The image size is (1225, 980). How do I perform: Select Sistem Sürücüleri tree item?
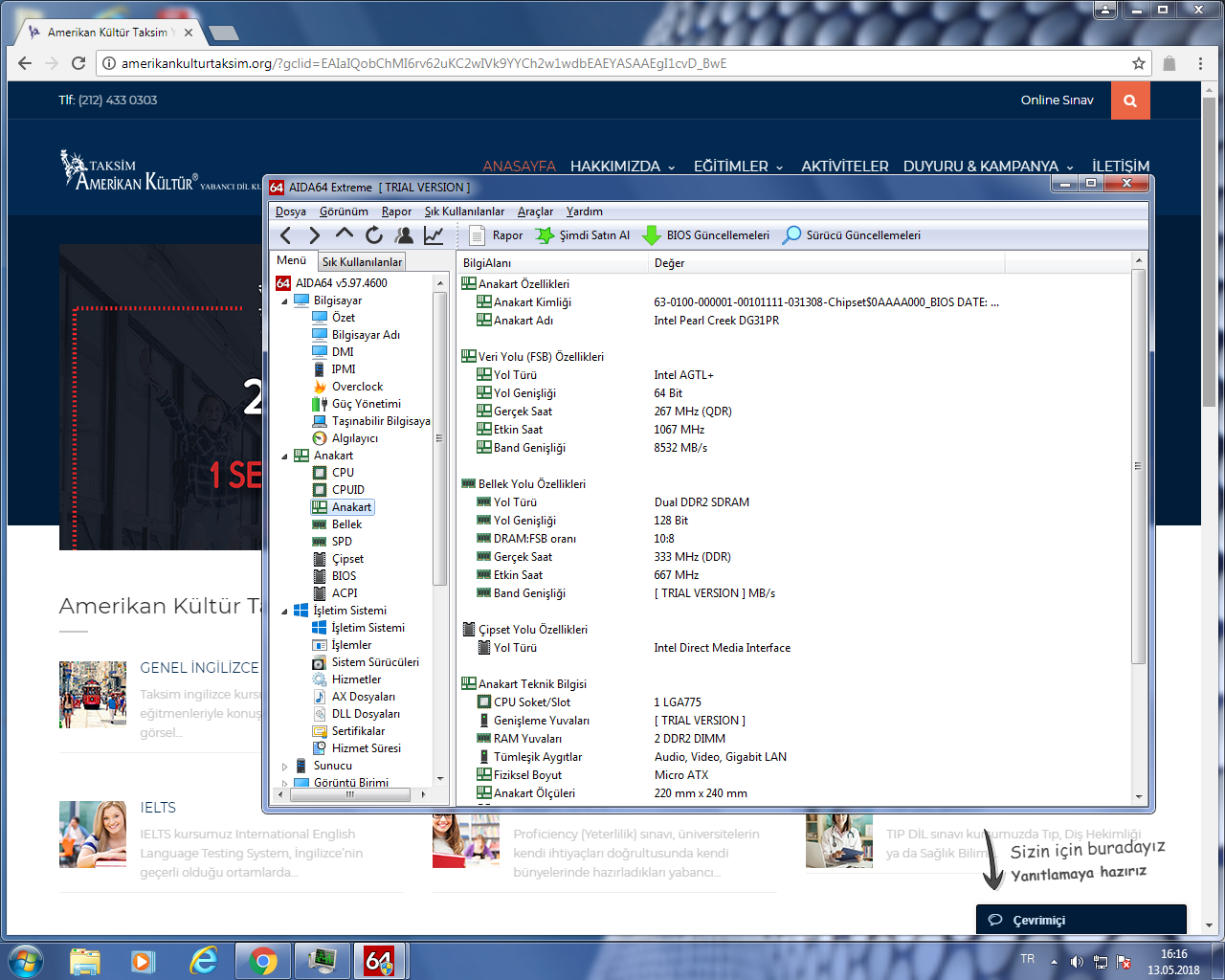pos(366,662)
